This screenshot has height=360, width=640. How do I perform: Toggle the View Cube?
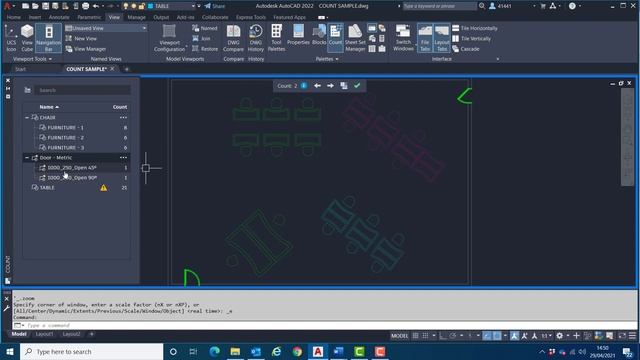(27, 38)
